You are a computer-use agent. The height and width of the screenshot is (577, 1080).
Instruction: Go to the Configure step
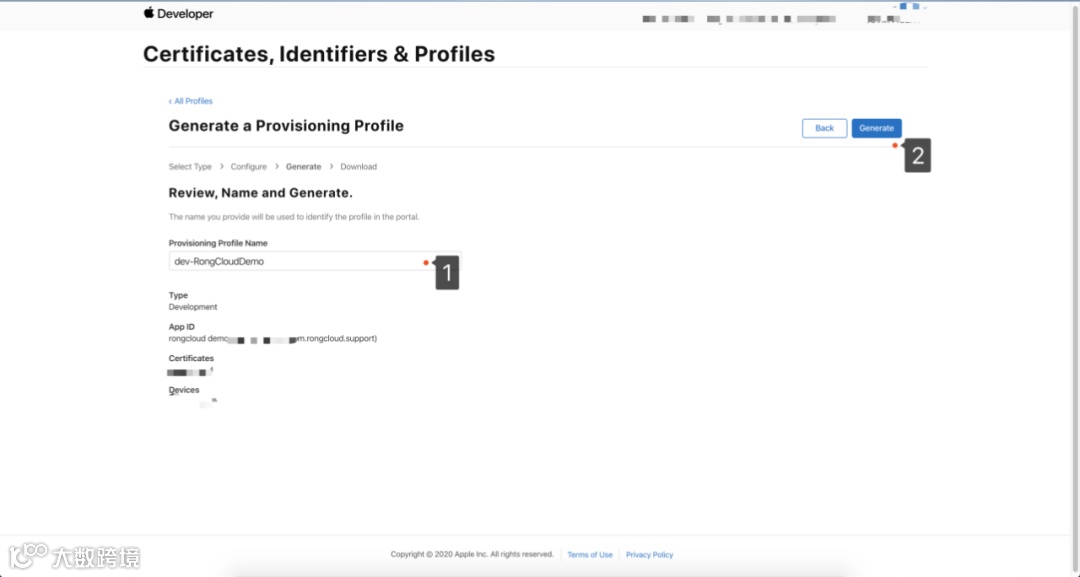pos(249,167)
